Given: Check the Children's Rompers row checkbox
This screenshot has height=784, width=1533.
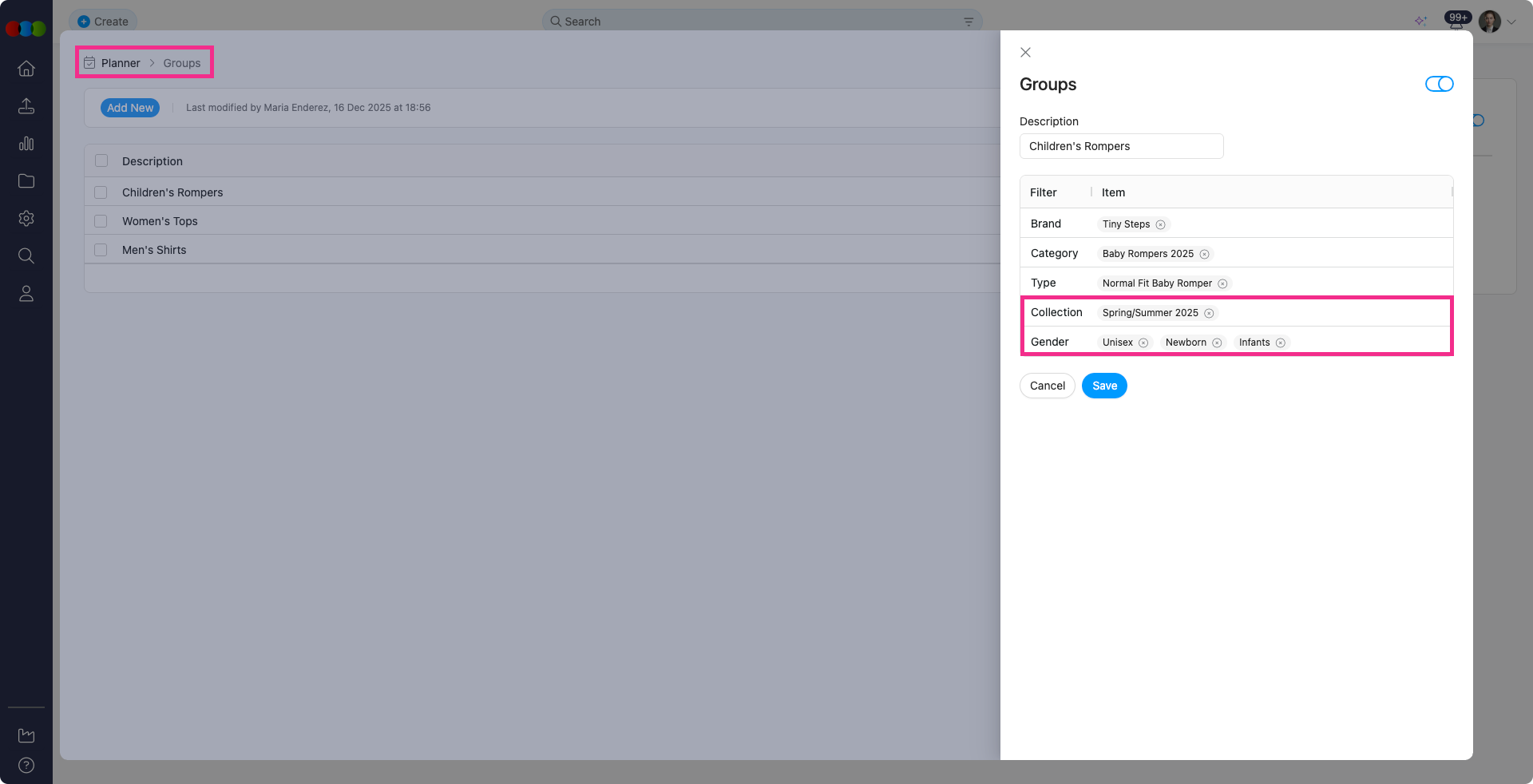Looking at the screenshot, I should [x=101, y=192].
